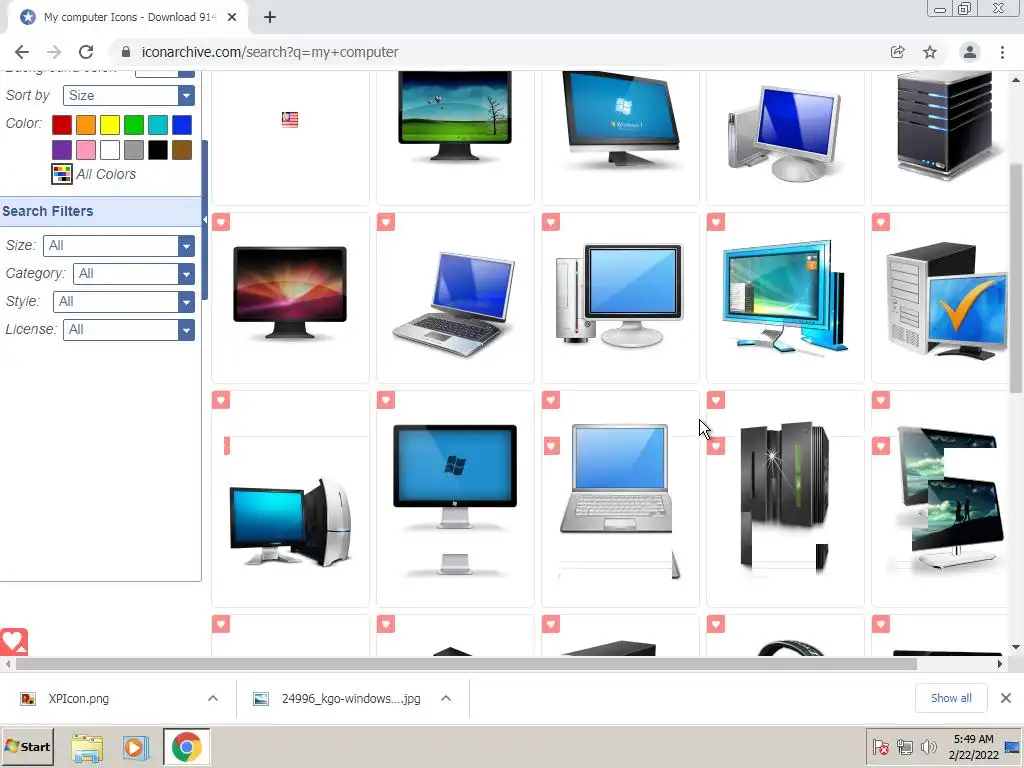The height and width of the screenshot is (768, 1024).
Task: Filter by pink color swatch
Action: [86, 150]
